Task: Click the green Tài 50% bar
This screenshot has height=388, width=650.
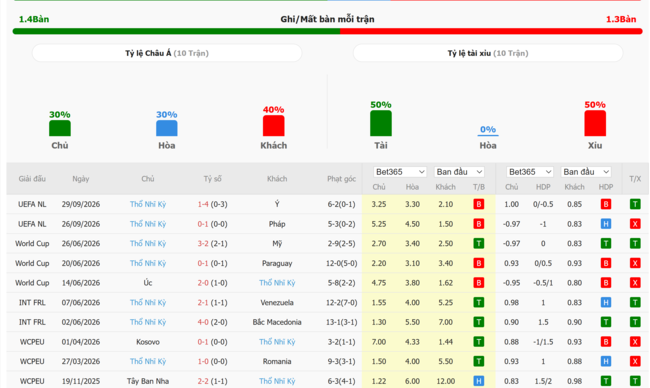Action: tap(381, 123)
